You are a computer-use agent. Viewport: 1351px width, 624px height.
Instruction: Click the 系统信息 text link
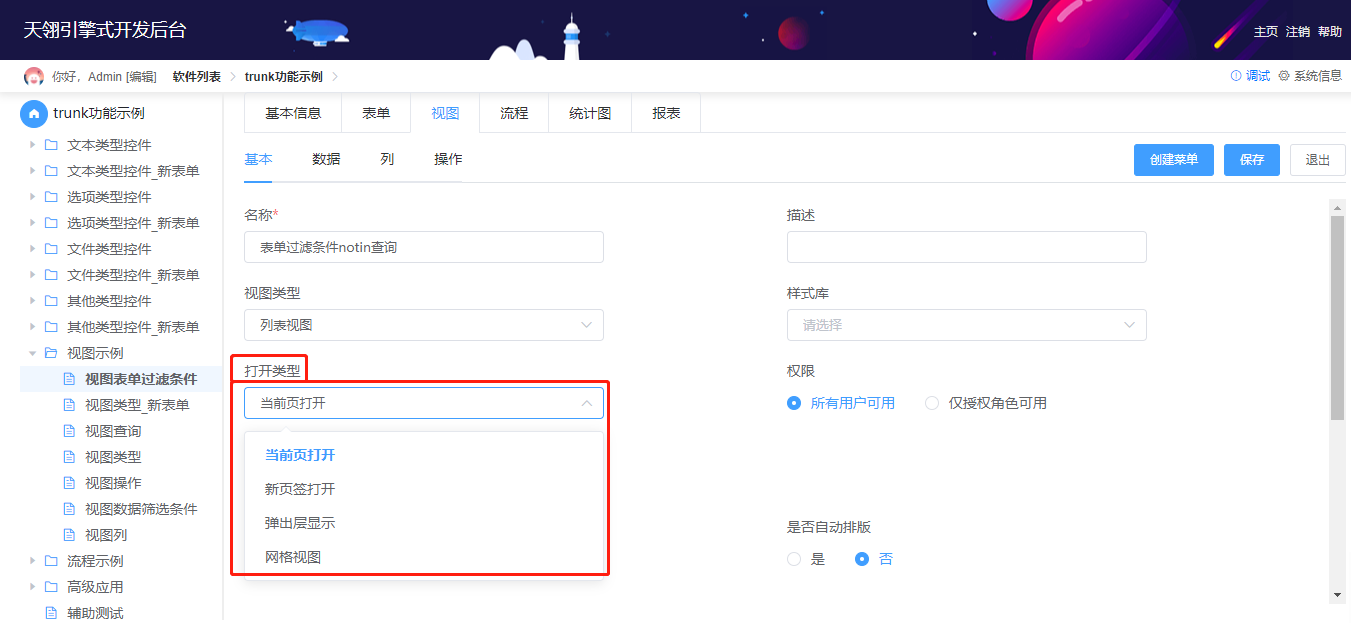[x=1318, y=76]
